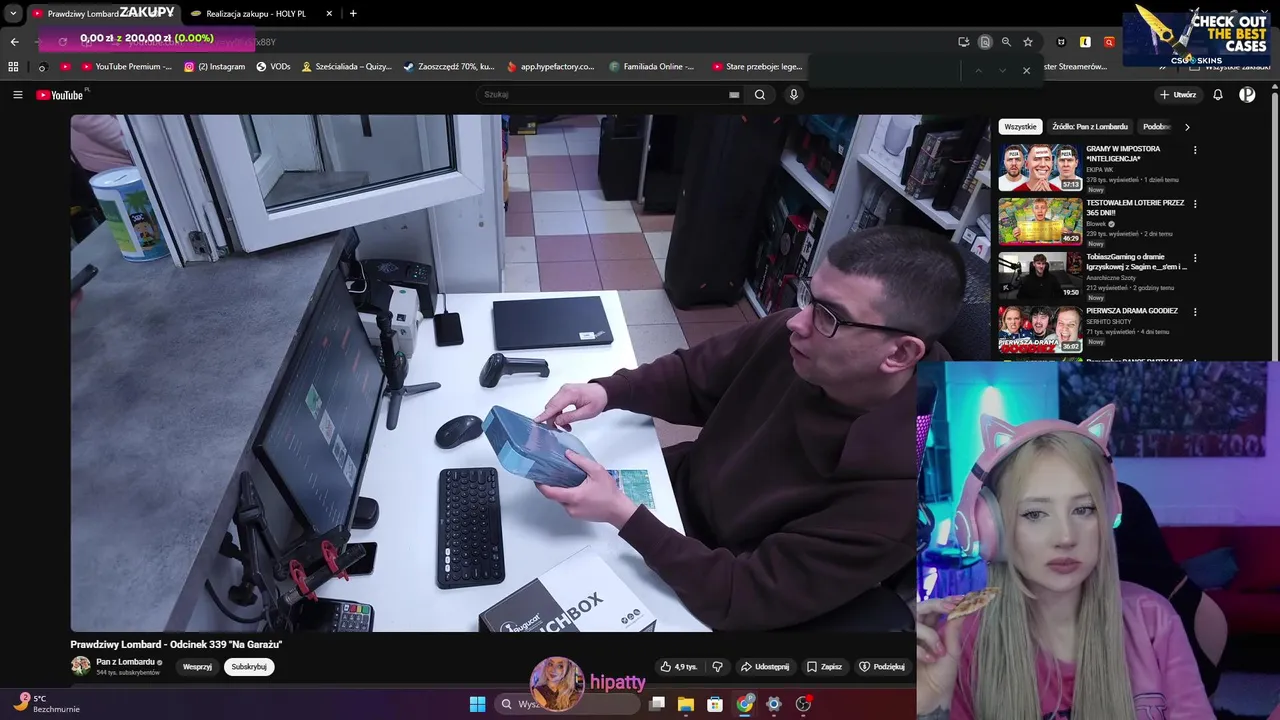Open the YouTube hamburger guide menu
The image size is (1280, 720).
click(17, 95)
